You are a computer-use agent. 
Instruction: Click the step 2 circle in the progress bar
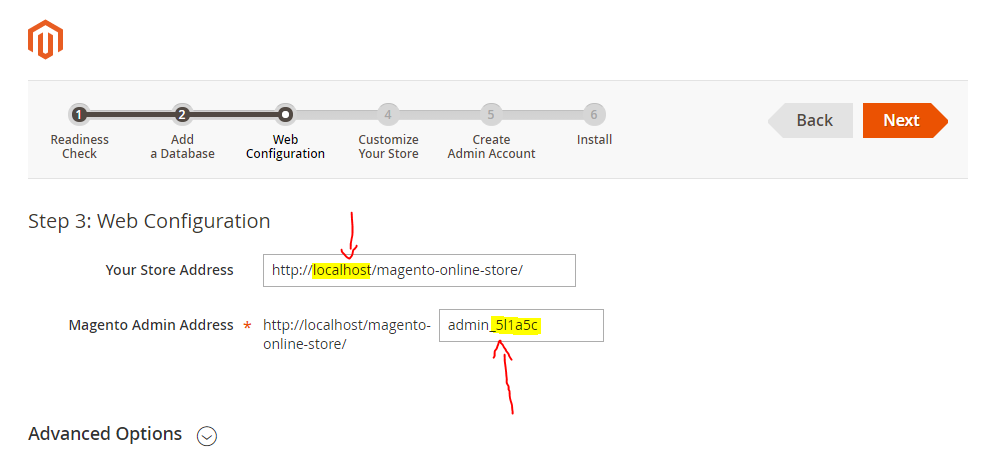182,115
